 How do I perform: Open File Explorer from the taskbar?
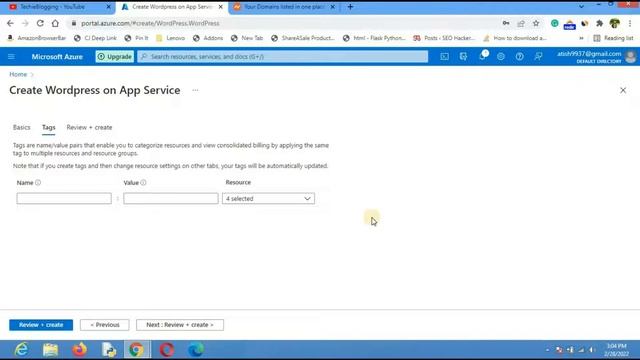pyautogui.click(x=51, y=349)
